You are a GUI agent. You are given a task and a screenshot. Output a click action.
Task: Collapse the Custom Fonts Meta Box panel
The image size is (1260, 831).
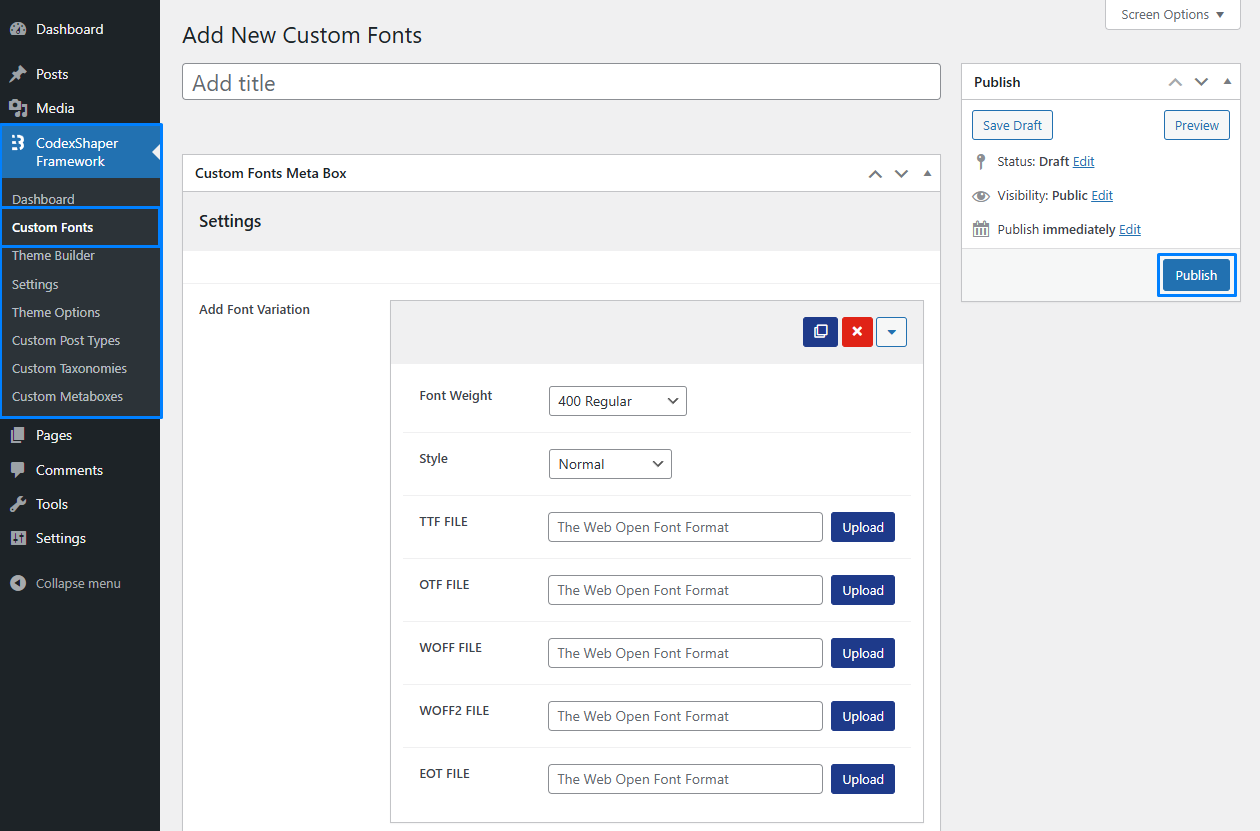[x=927, y=172]
